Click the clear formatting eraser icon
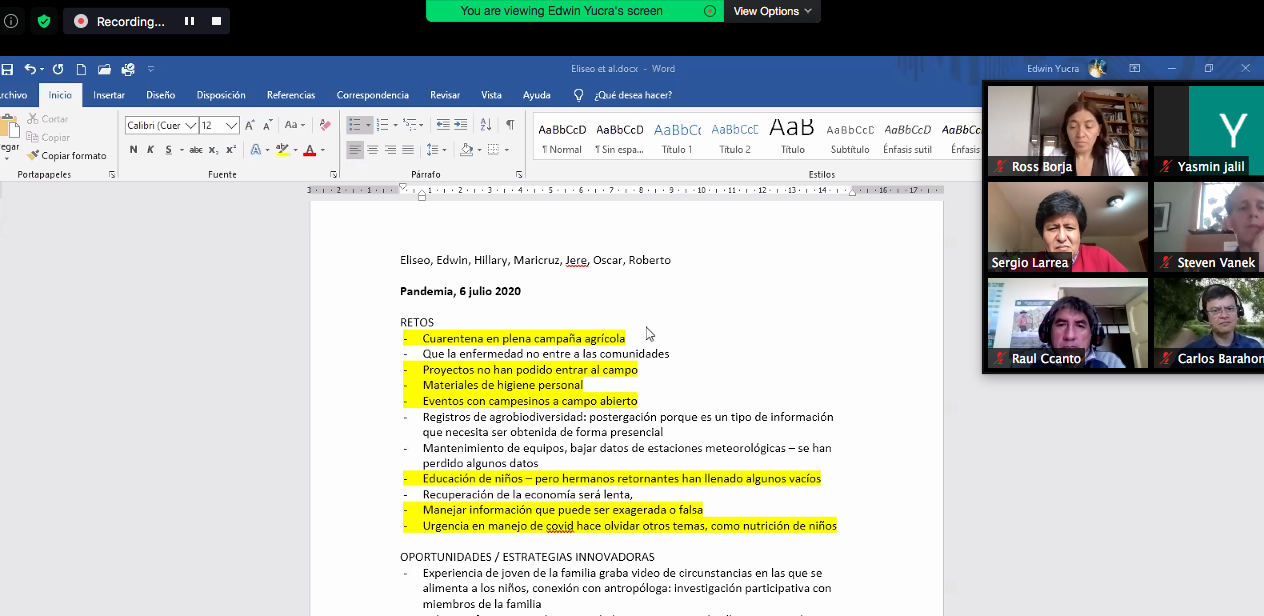This screenshot has width=1264, height=616. tap(324, 125)
